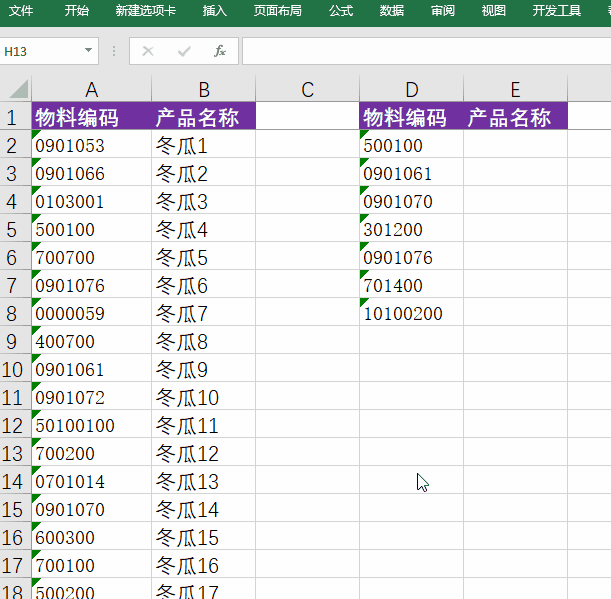
Task: Select column E header
Action: [x=515, y=90]
